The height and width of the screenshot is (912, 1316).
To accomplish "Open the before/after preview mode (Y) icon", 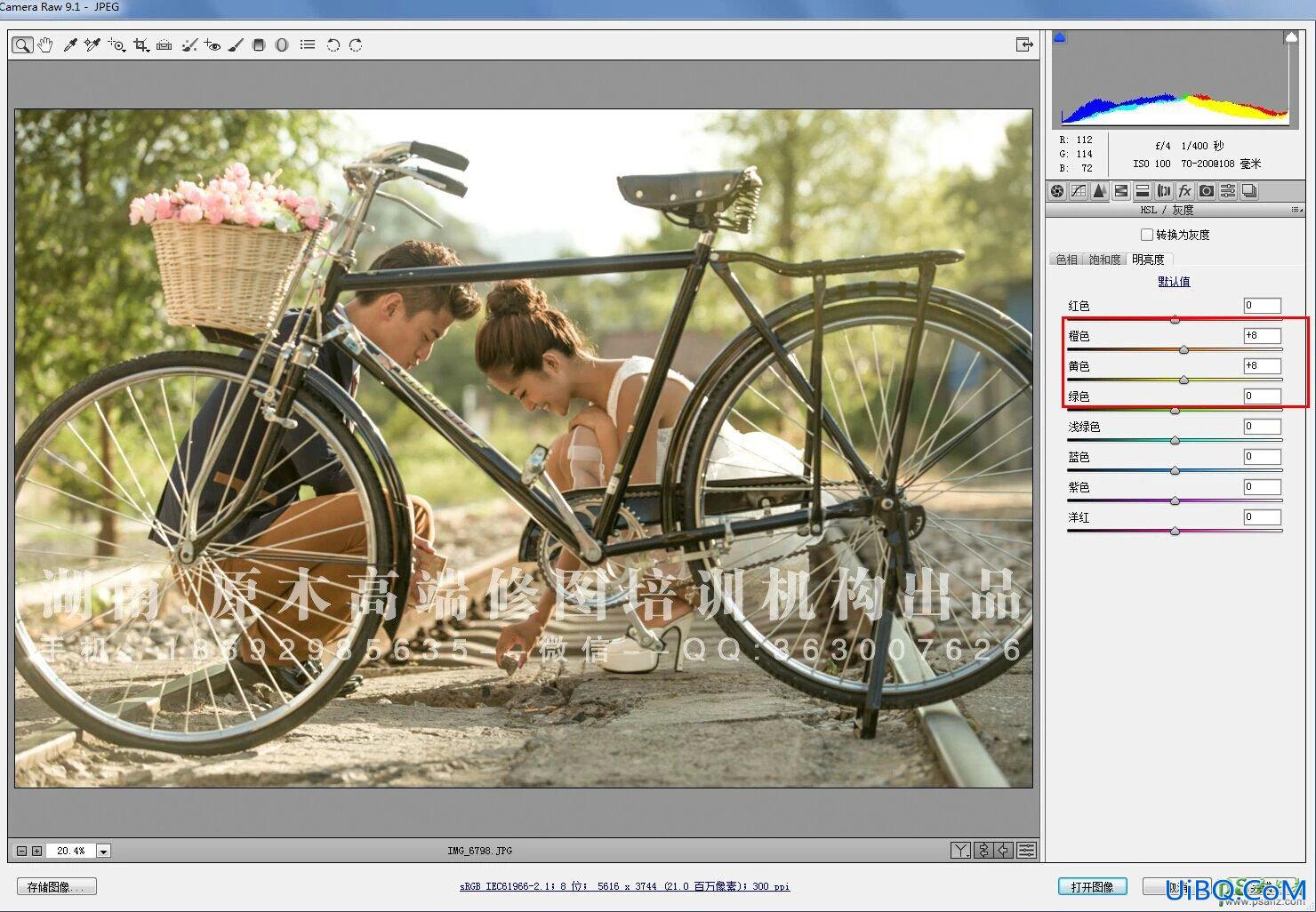I will pos(960,851).
